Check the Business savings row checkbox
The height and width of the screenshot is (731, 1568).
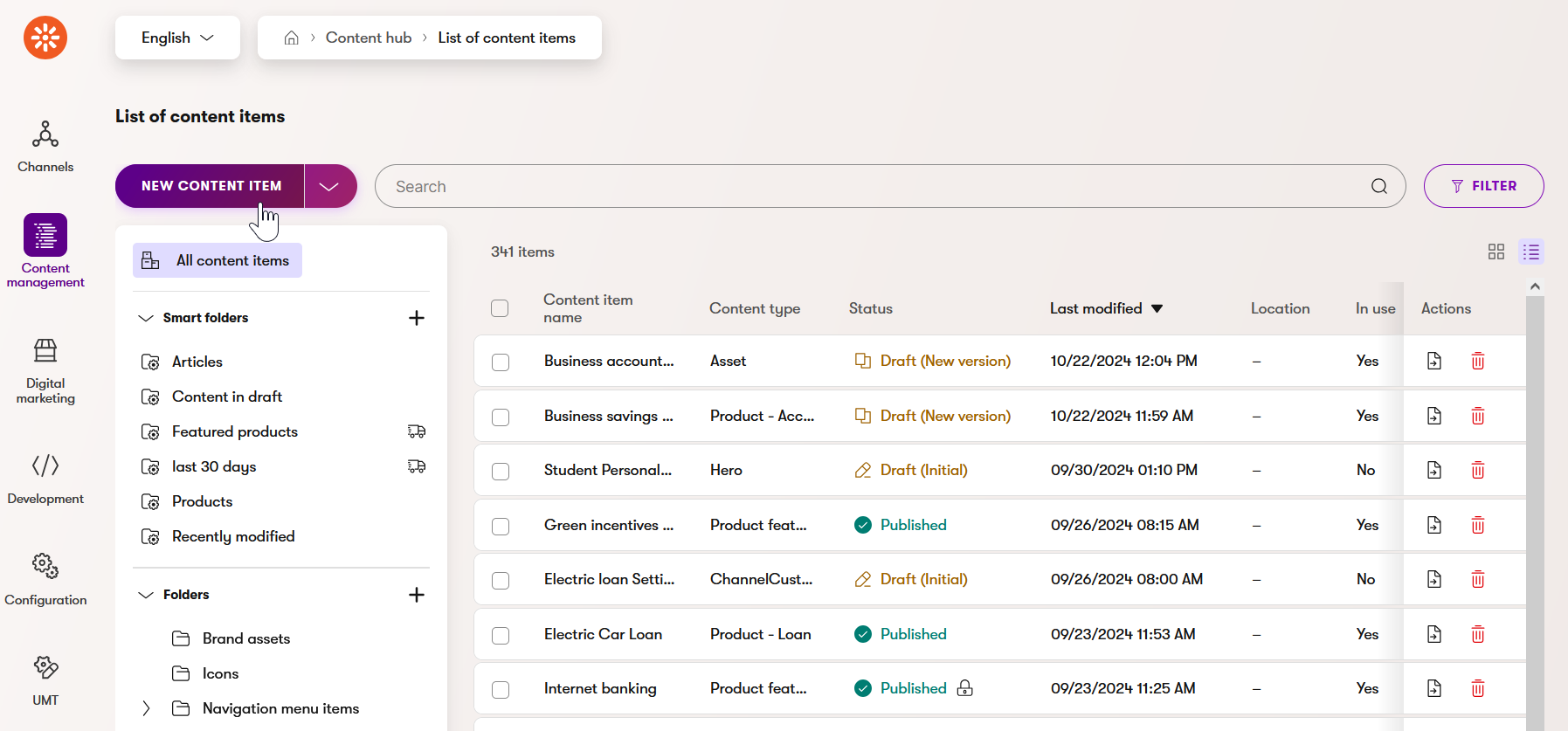click(501, 417)
